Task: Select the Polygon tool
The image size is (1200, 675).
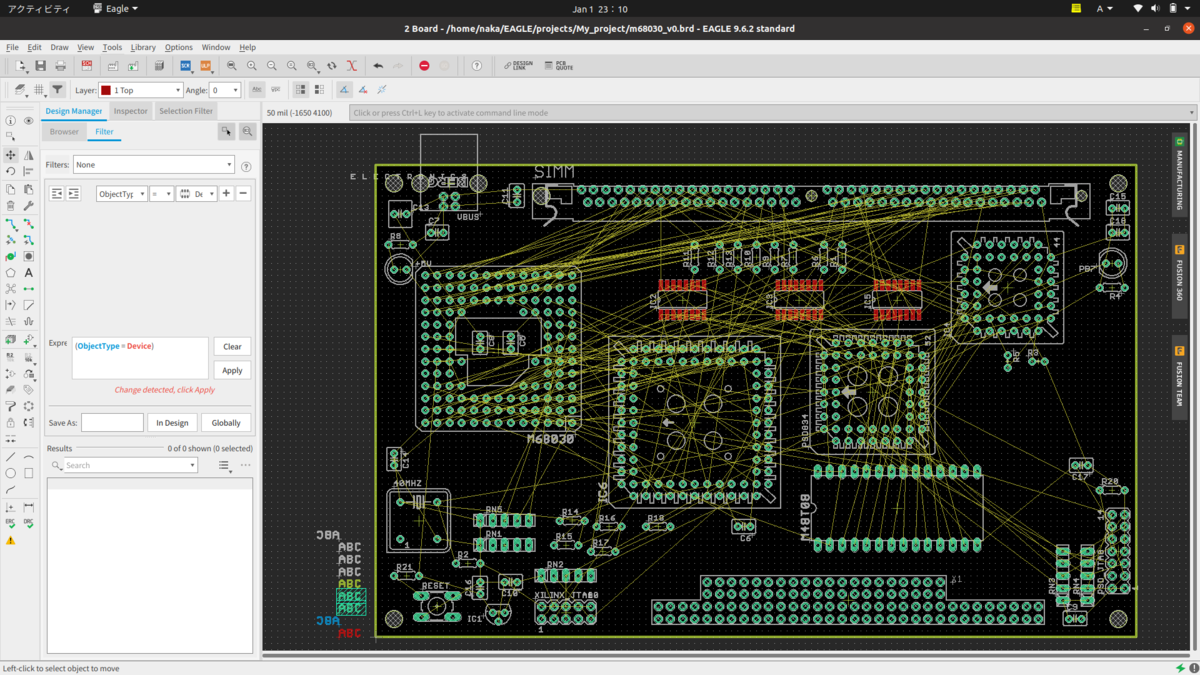Action: pyautogui.click(x=10, y=273)
